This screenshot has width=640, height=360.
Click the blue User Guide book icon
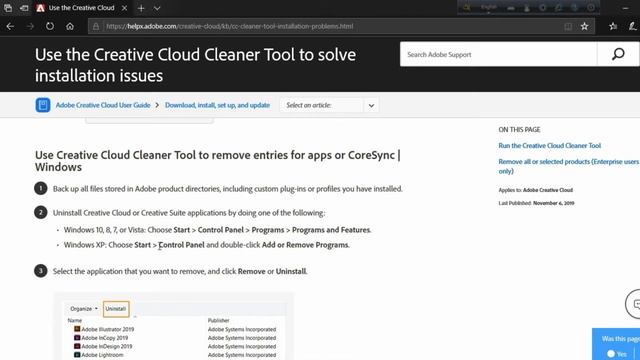point(43,105)
